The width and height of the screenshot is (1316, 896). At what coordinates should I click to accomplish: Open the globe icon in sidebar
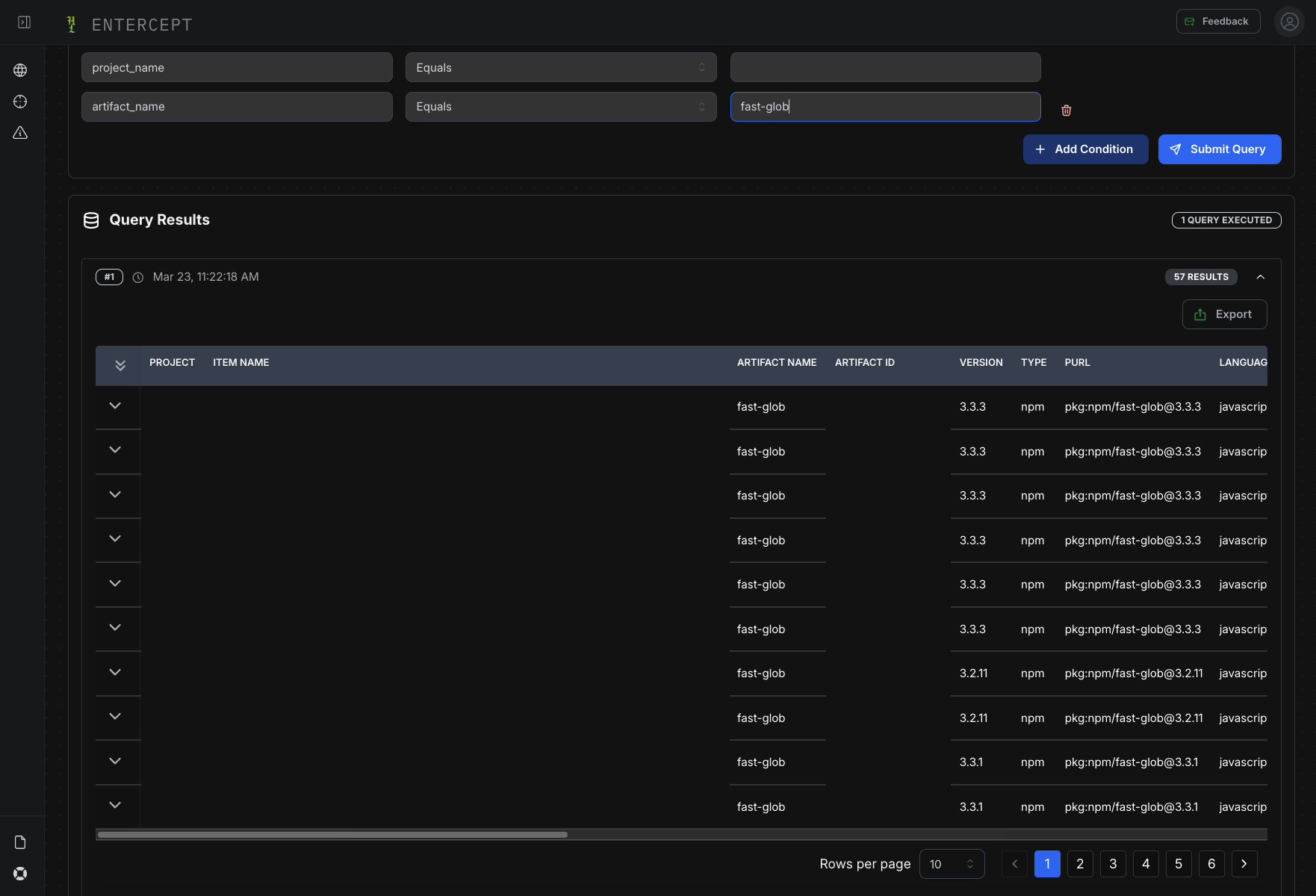coord(20,70)
